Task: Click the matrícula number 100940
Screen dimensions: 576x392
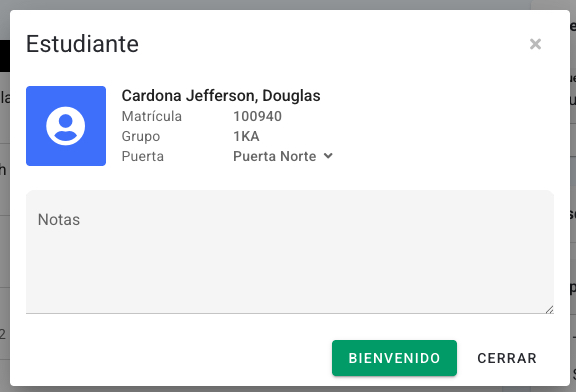Action: 258,116
